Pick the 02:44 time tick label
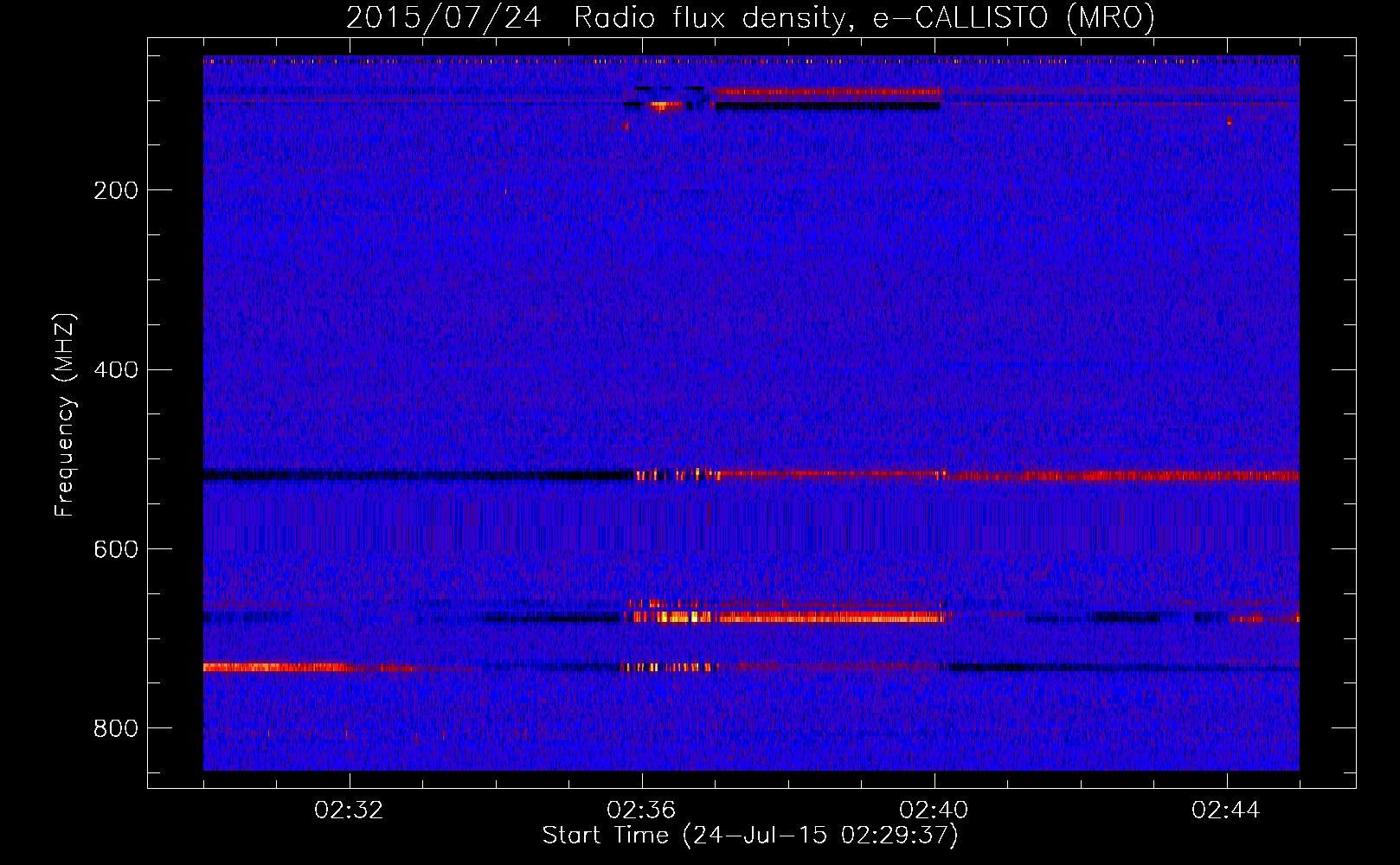Viewport: 1400px width, 865px height. tap(1226, 811)
